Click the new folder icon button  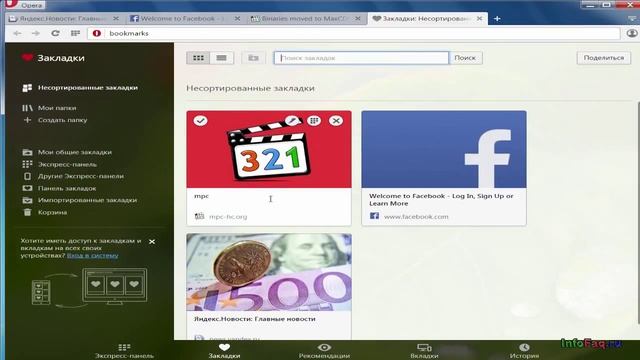pyautogui.click(x=253, y=58)
